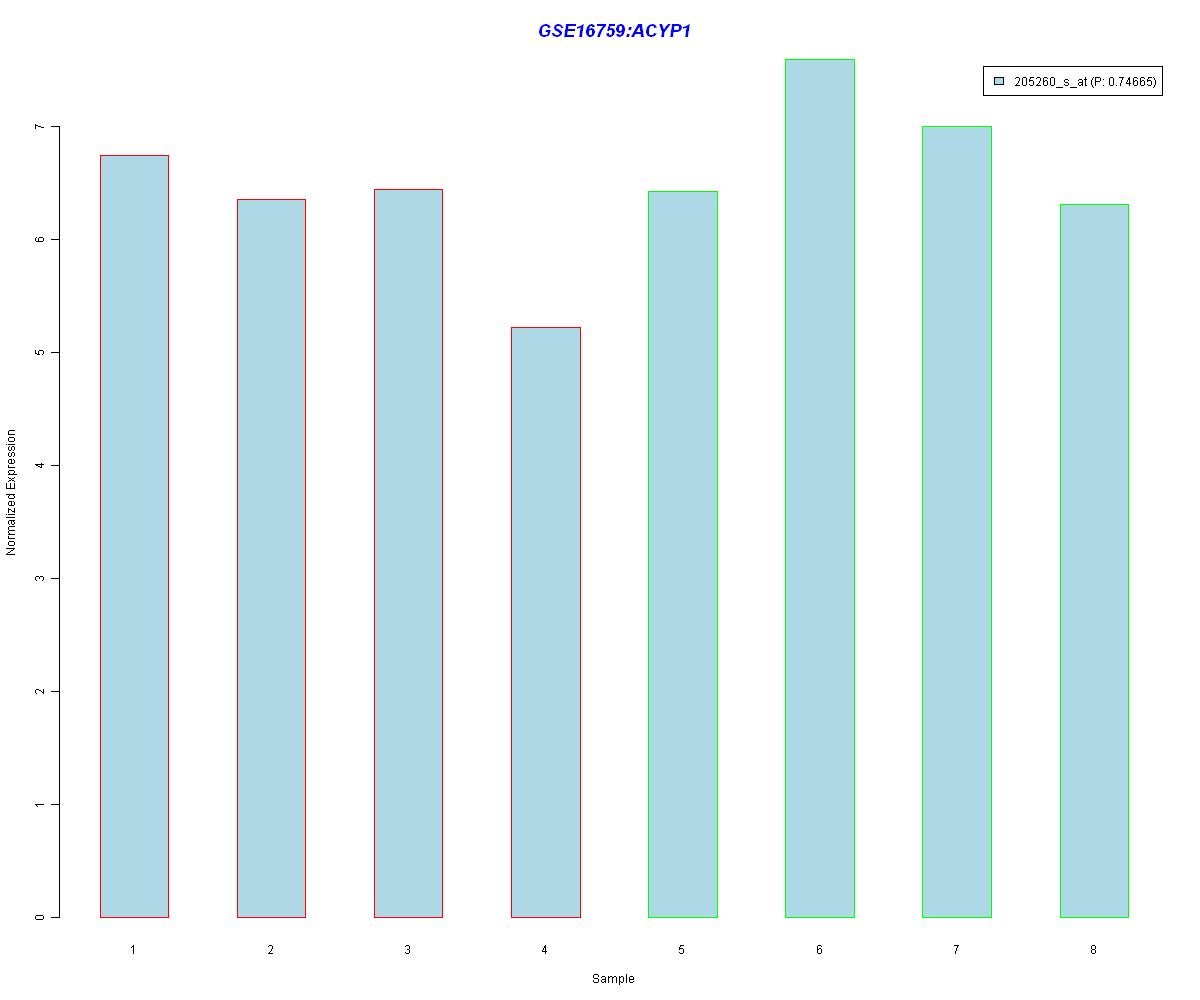
Task: Click the x-axis label 6
Action: pyautogui.click(x=819, y=949)
